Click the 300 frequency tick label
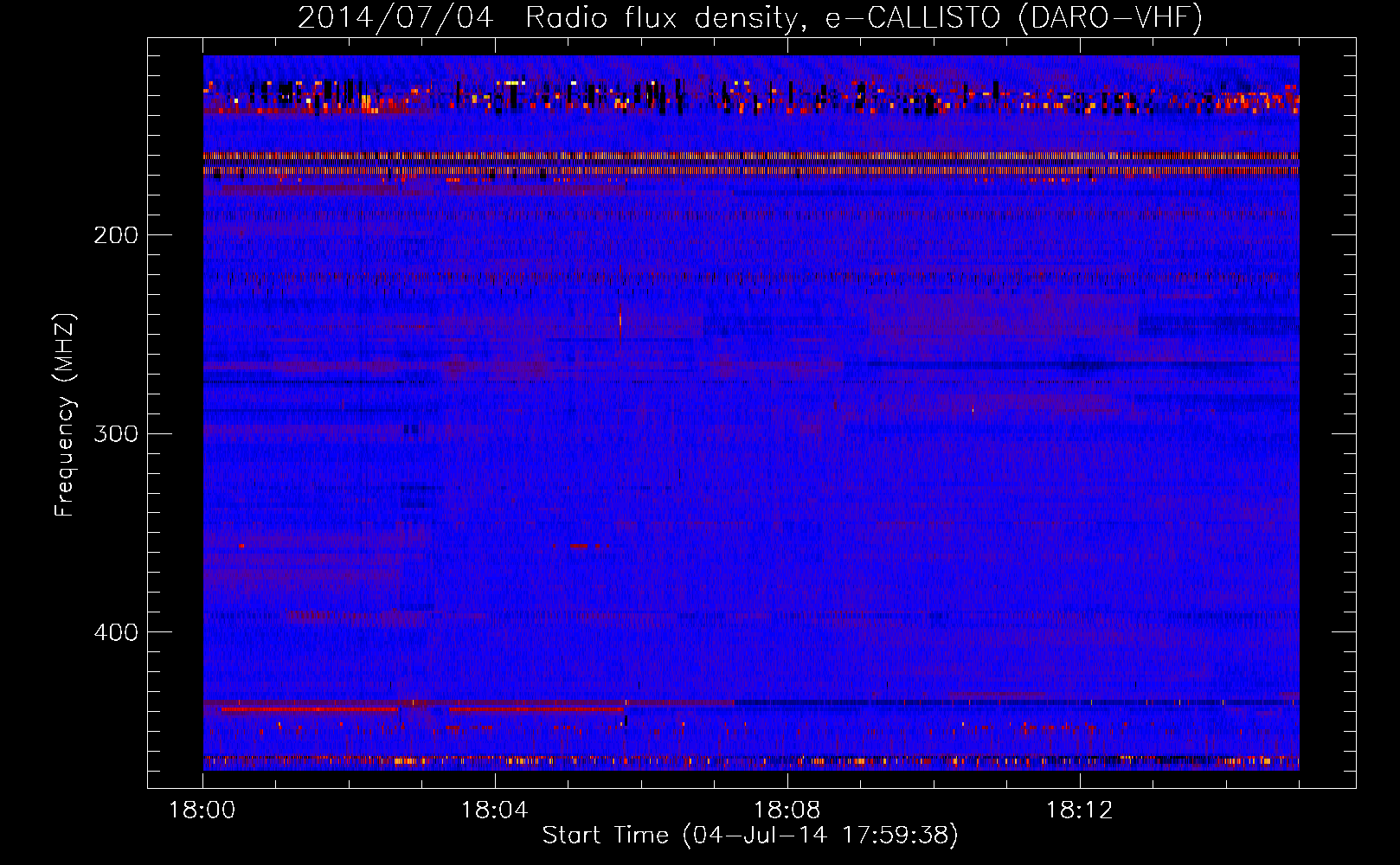The image size is (1400, 865). [x=116, y=433]
